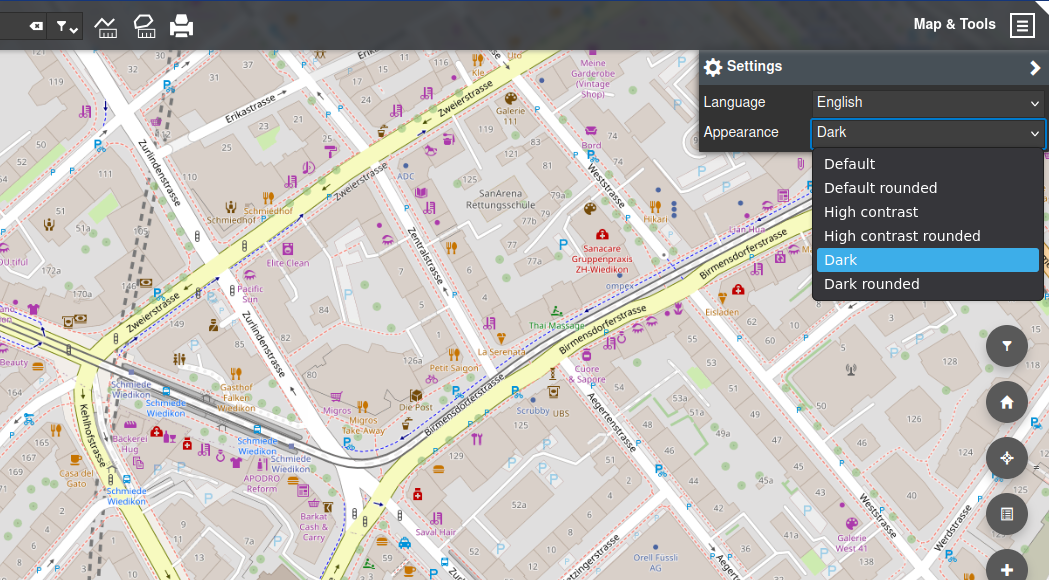Click the round filter button on map

tap(1006, 347)
